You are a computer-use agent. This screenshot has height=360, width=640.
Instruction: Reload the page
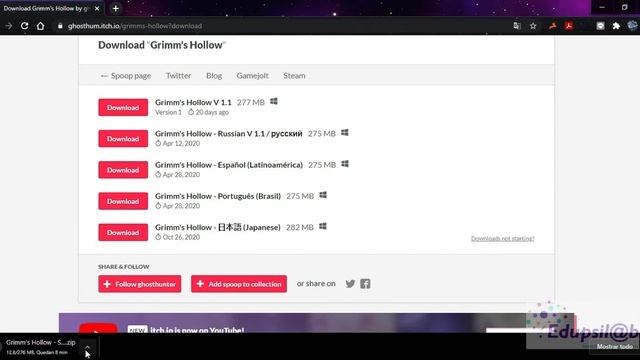pyautogui.click(x=24, y=26)
